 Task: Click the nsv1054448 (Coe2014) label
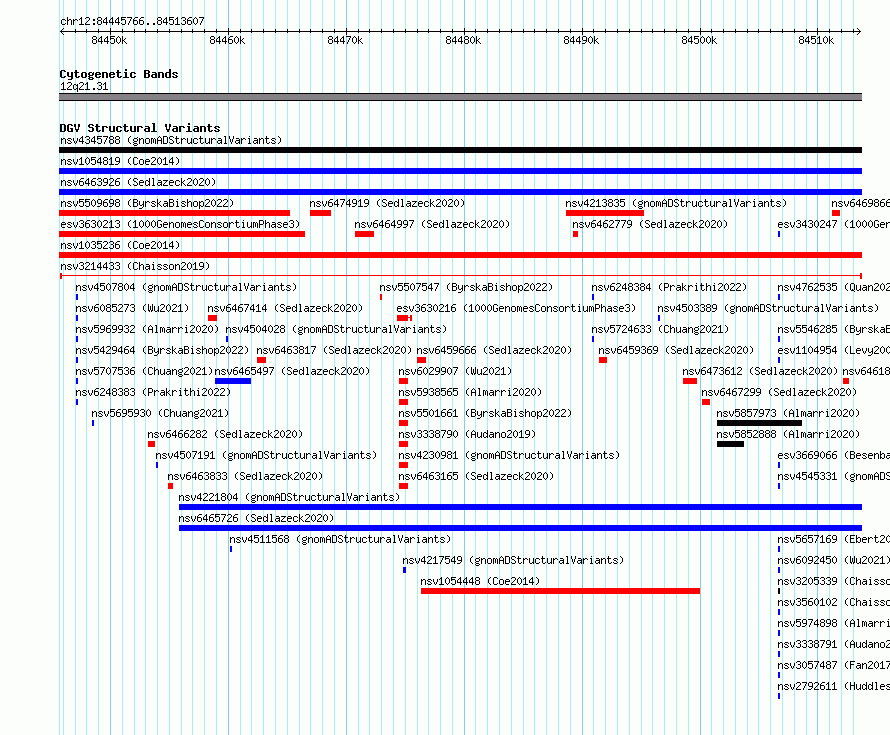[480, 581]
